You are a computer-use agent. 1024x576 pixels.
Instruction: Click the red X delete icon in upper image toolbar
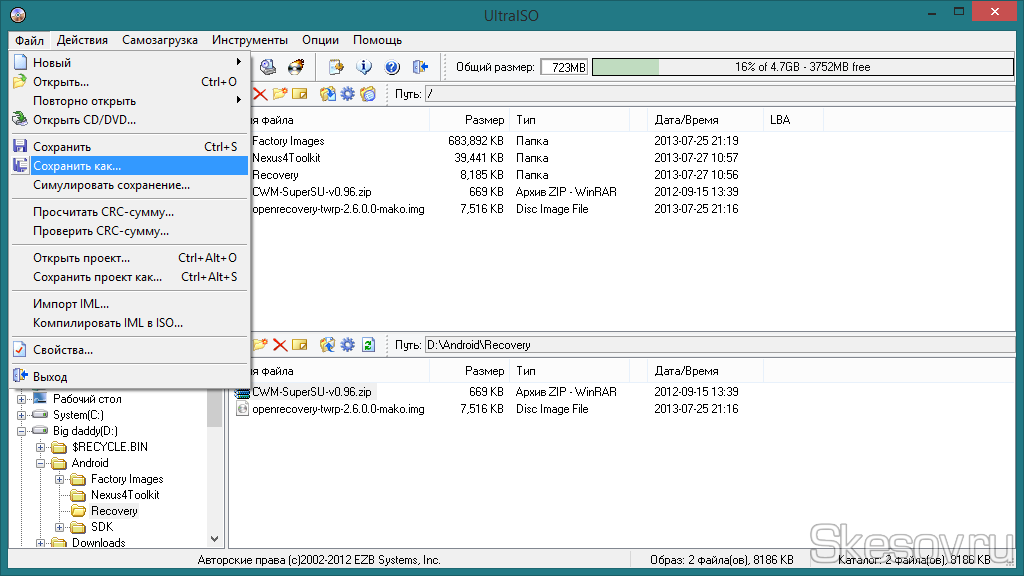[x=260, y=94]
